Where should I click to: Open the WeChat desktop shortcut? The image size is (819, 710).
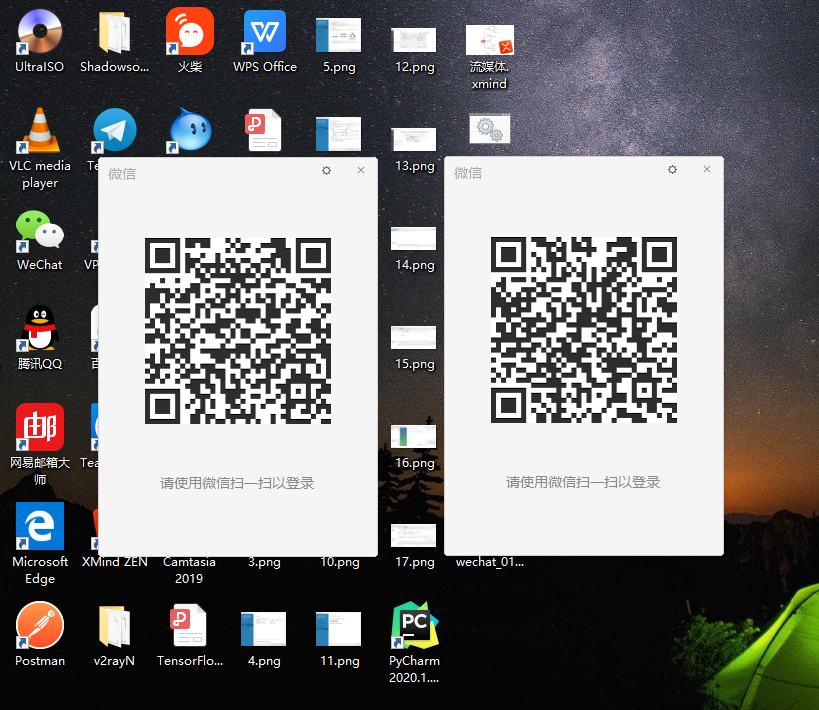tap(40, 230)
